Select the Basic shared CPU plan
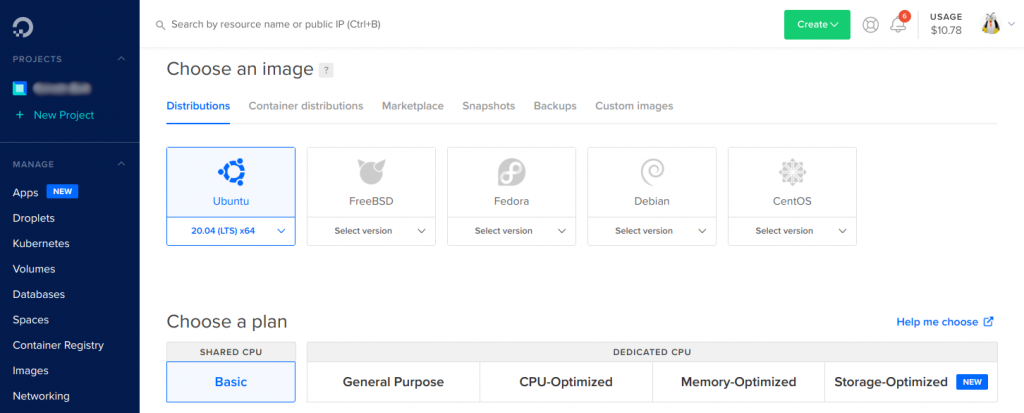Image resolution: width=1024 pixels, height=413 pixels. pyautogui.click(x=231, y=382)
